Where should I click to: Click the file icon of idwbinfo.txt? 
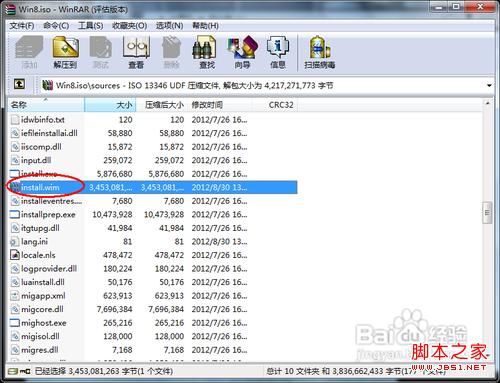[x=15, y=120]
